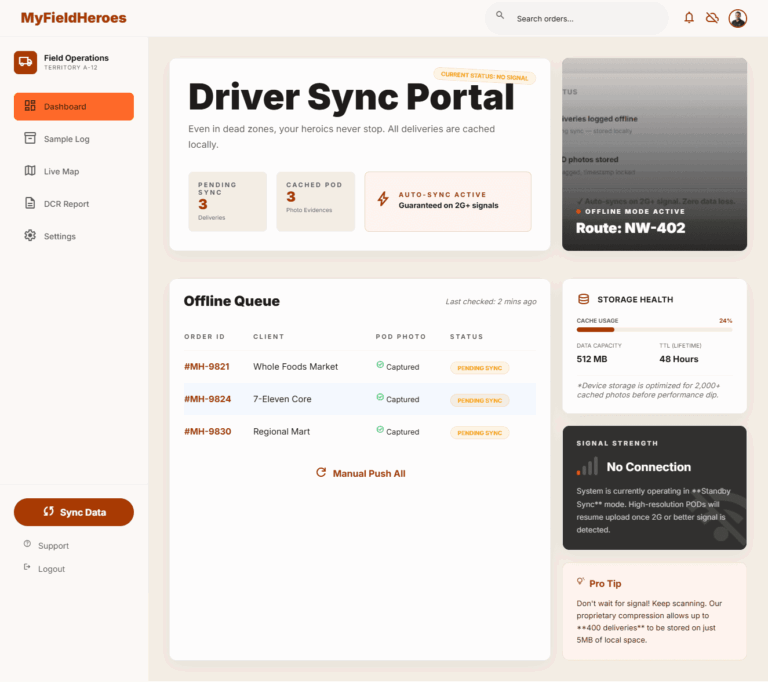Click the signal strength bars icon

click(587, 466)
